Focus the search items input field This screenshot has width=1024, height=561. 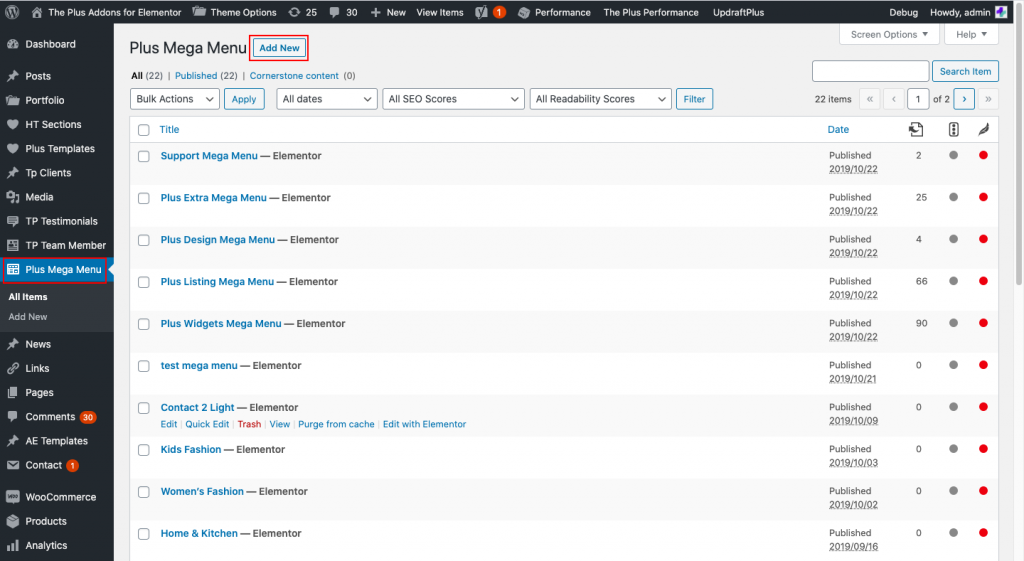[x=870, y=71]
